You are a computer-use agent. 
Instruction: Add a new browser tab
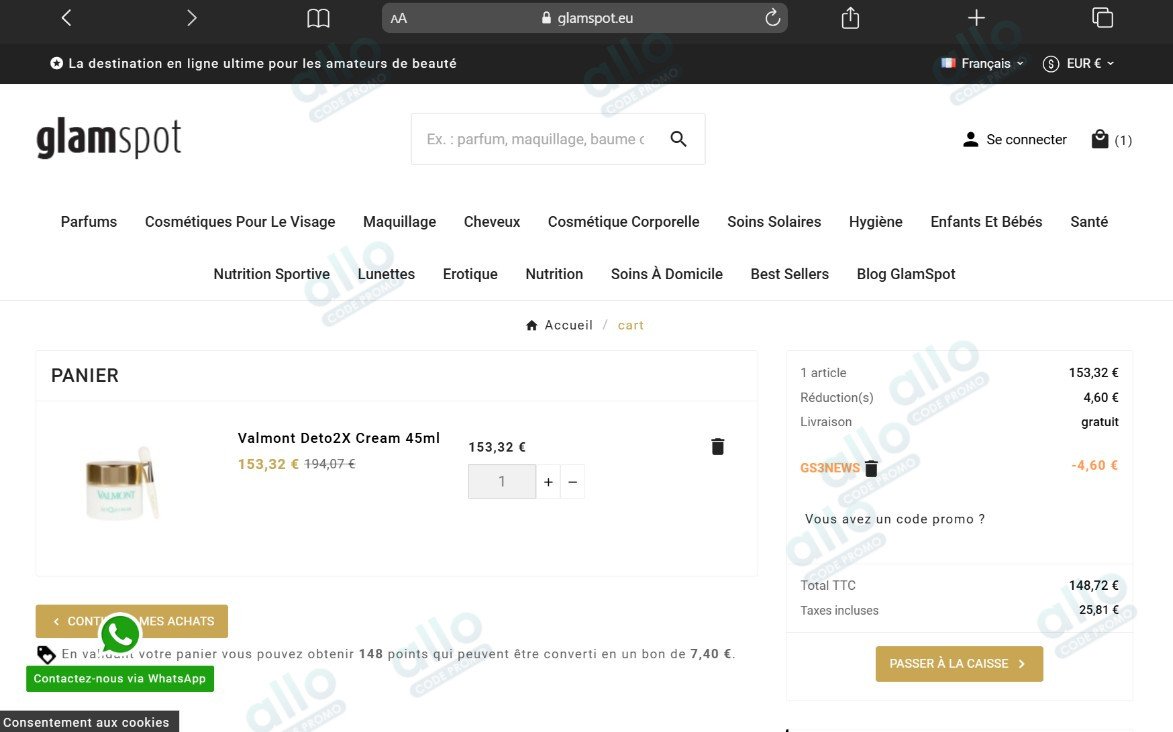point(976,17)
